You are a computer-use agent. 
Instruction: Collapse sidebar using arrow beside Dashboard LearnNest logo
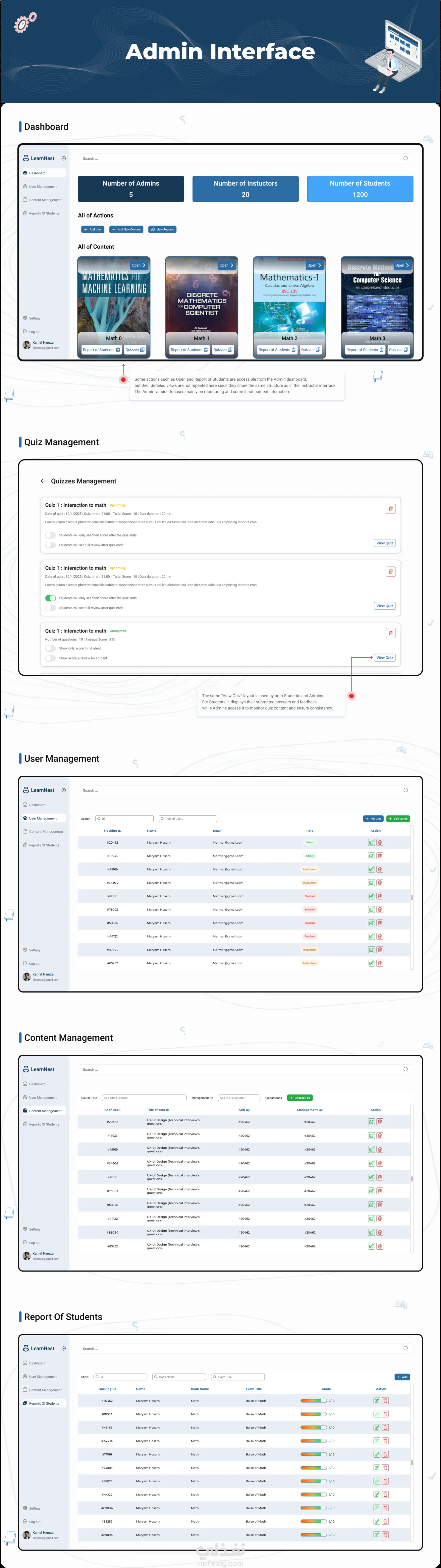(x=63, y=158)
